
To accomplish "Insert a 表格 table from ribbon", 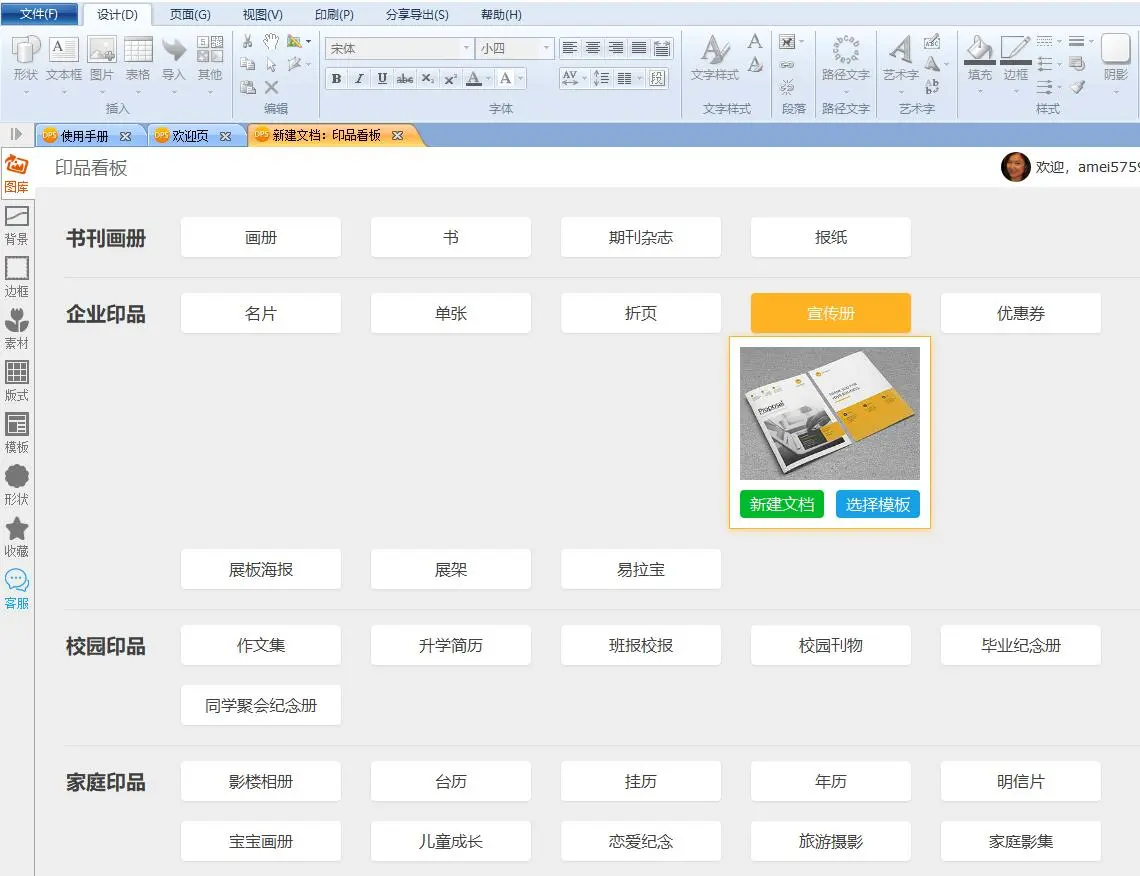I will coord(138,58).
